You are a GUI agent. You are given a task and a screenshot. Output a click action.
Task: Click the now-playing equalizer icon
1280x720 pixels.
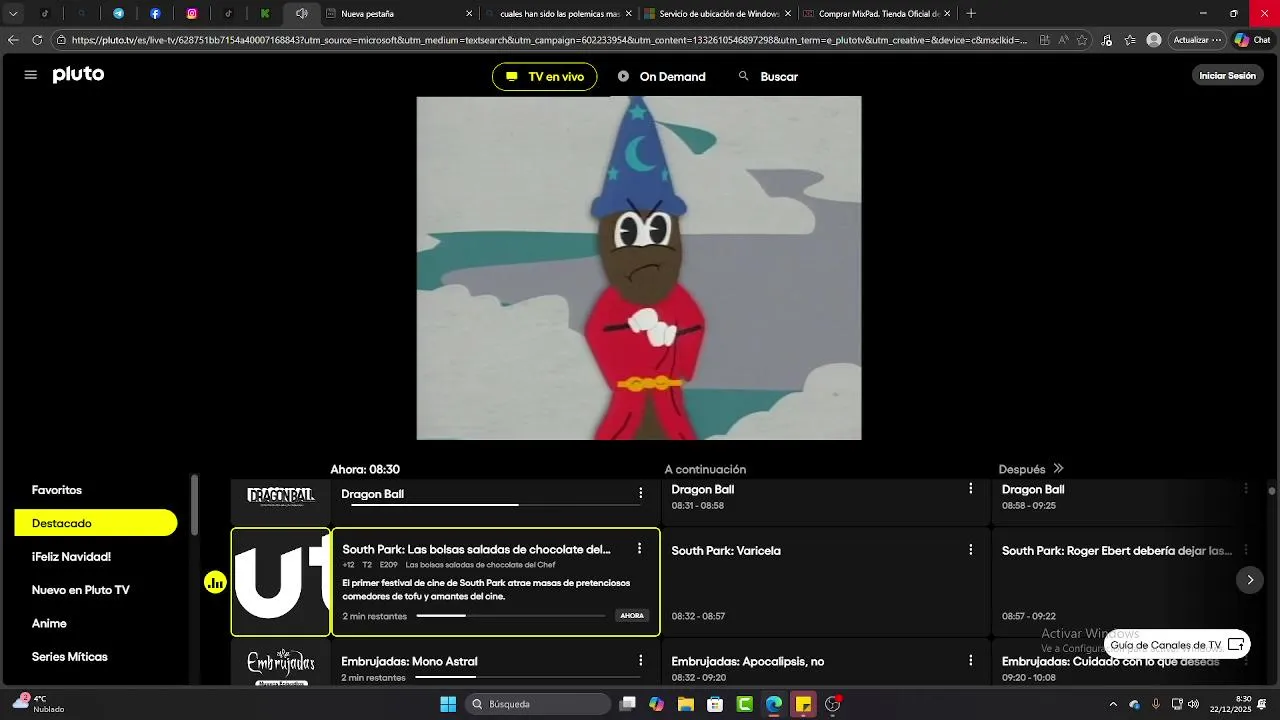click(216, 582)
